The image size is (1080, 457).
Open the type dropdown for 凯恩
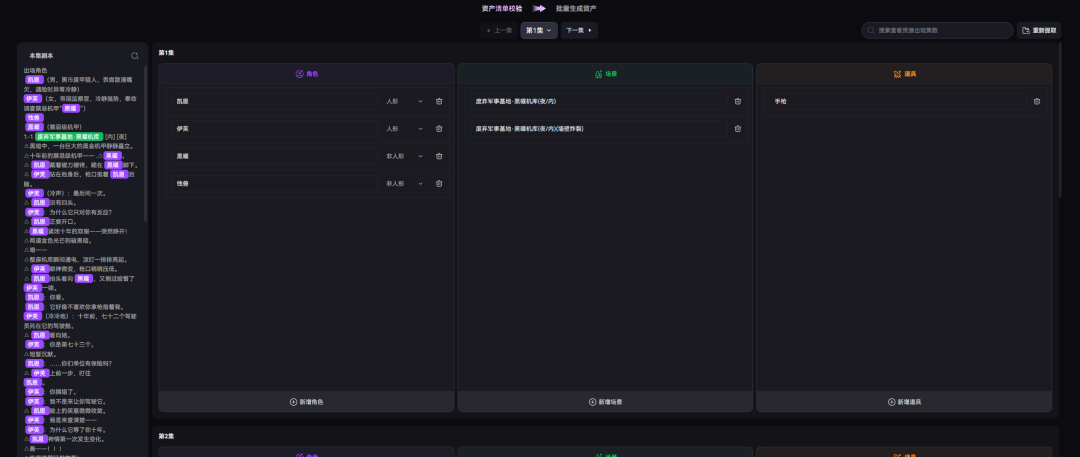[x=404, y=101]
